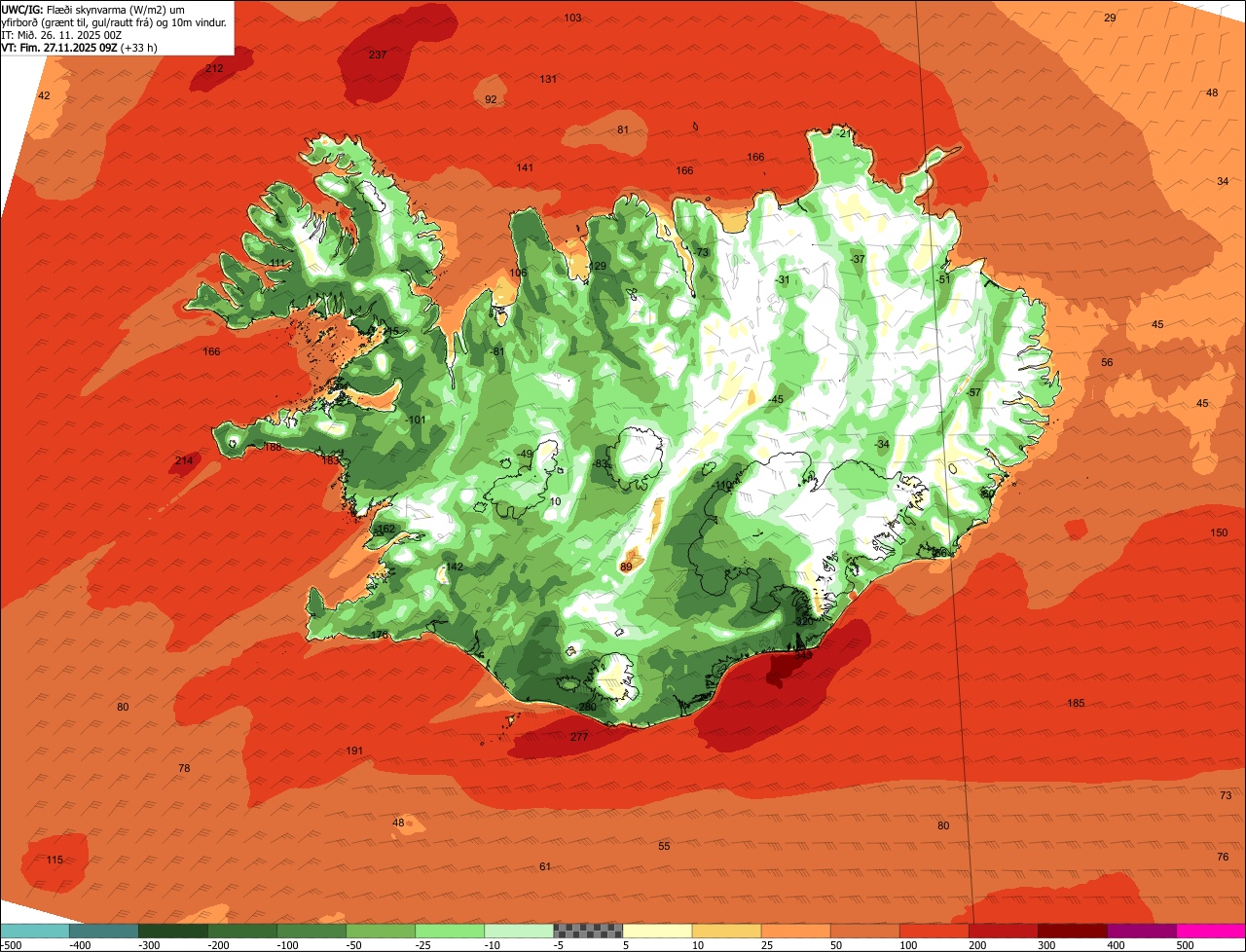Select the map value 103
This screenshot has height=952, width=1246.
click(x=572, y=18)
